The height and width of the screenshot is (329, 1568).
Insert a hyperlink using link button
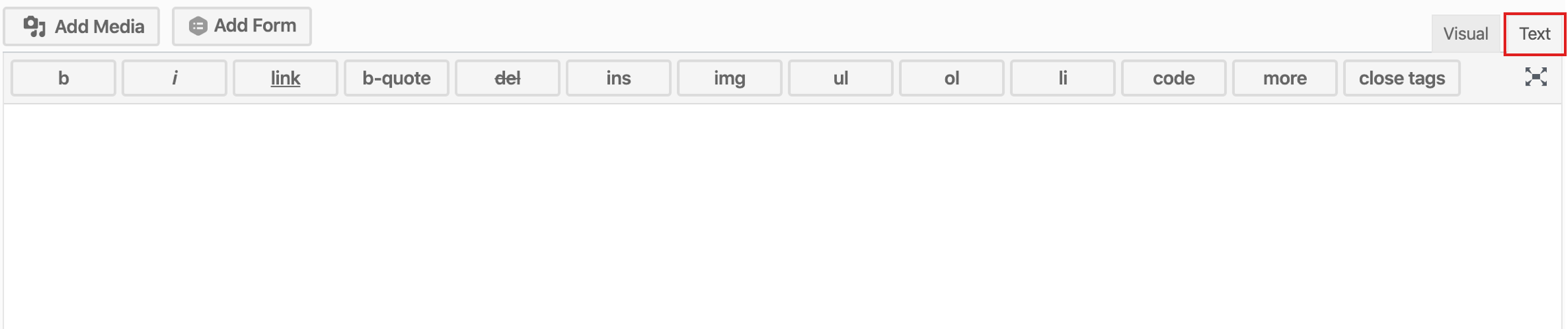pos(285,78)
